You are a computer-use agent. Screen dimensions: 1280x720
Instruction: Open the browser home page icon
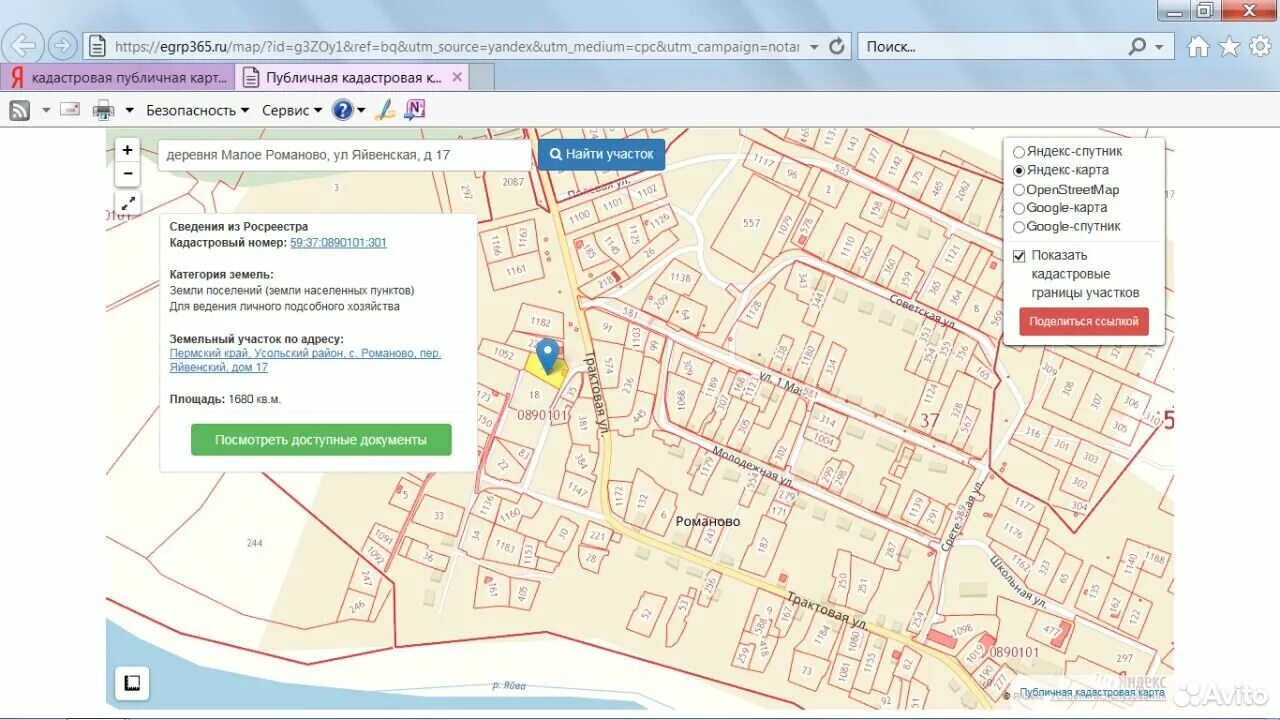tap(1197, 46)
